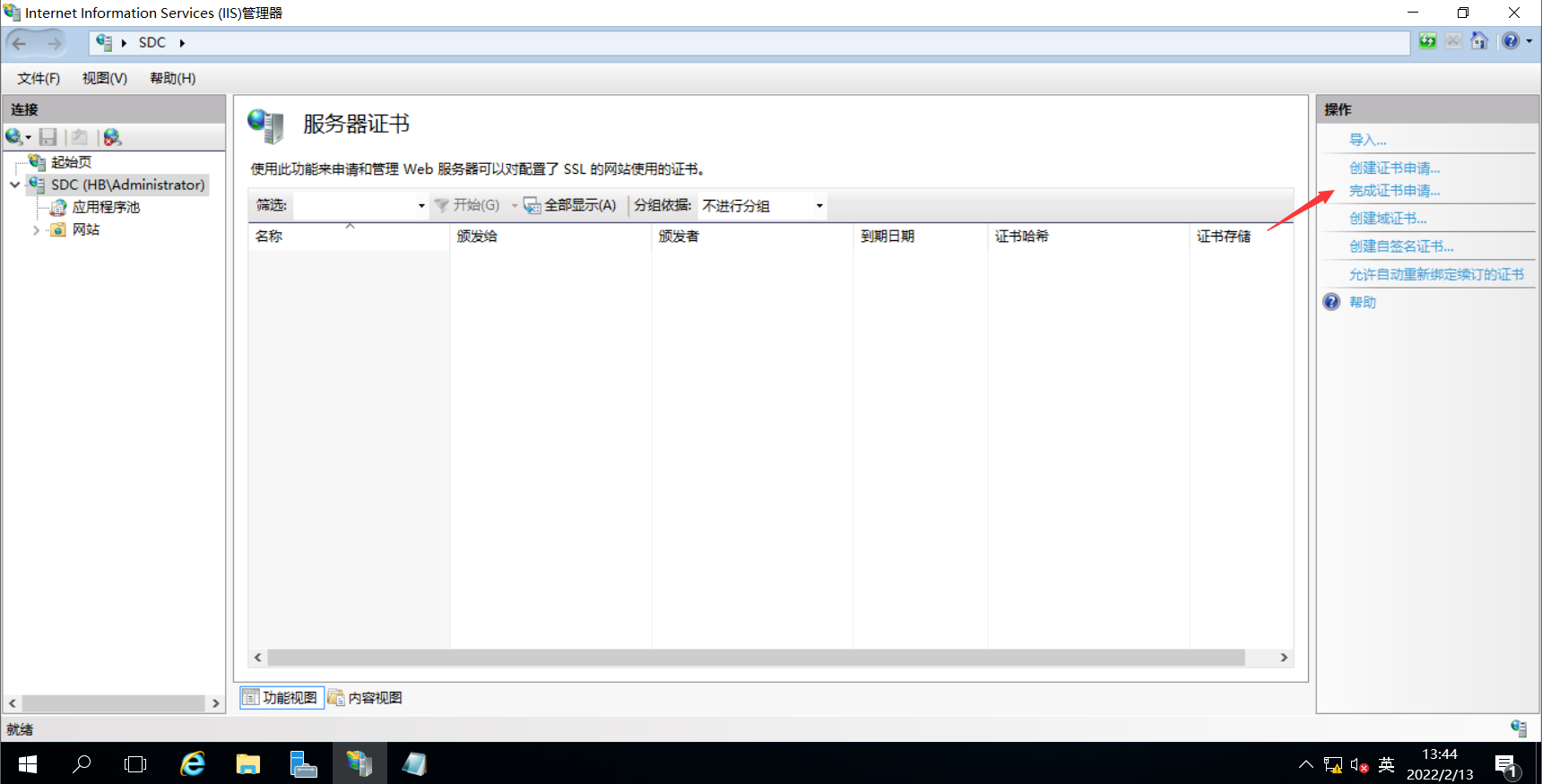Sort by the 到期日期 column header
Image resolution: width=1542 pixels, height=784 pixels.
(921, 237)
